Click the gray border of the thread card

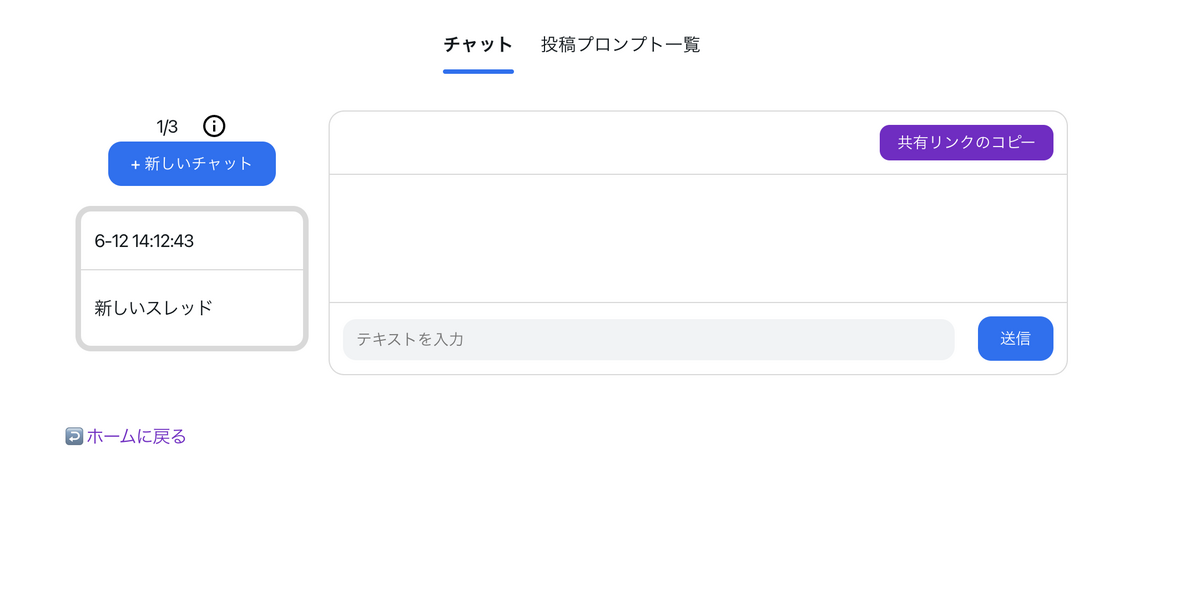(x=78, y=280)
